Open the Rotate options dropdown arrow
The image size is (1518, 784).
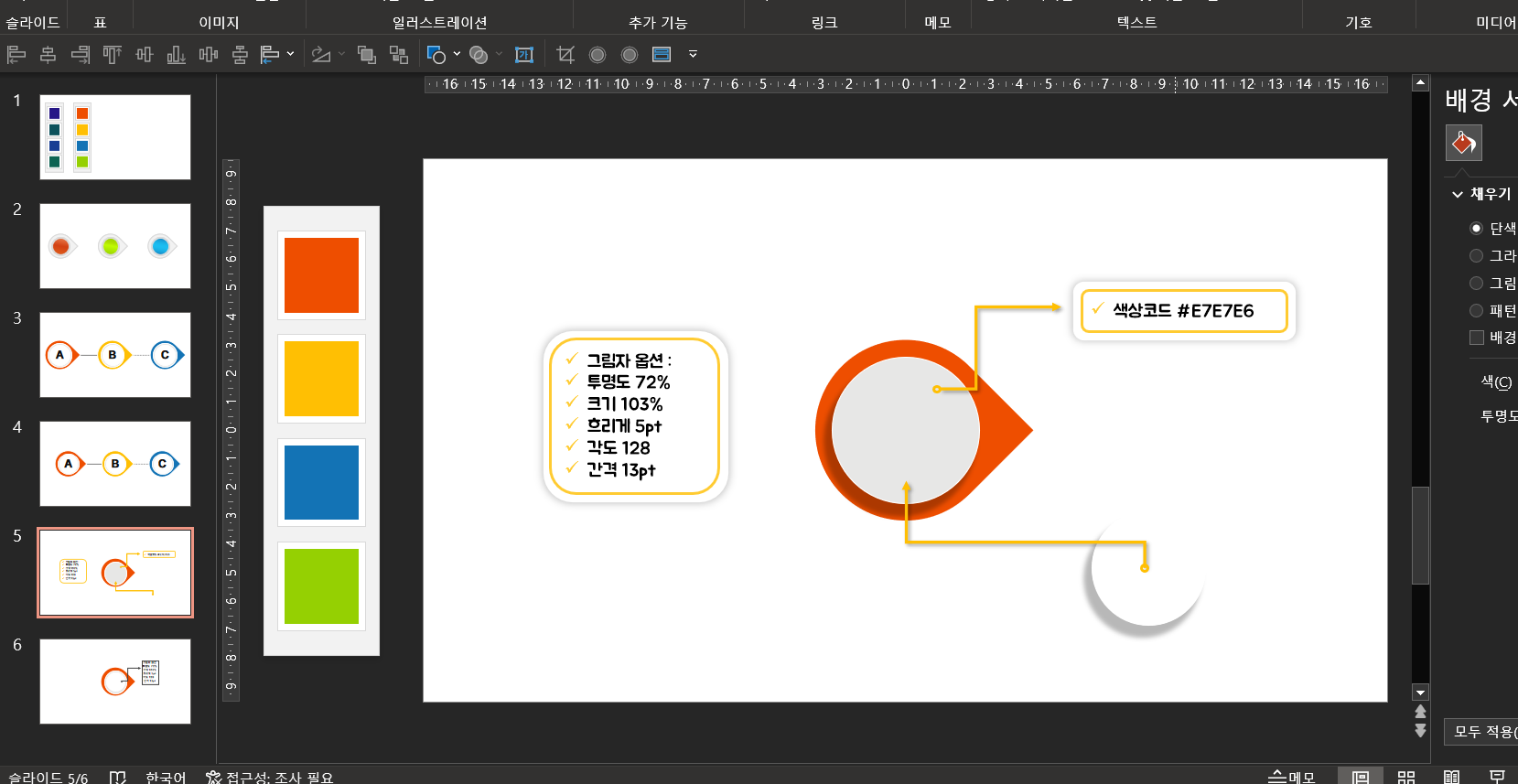[342, 55]
